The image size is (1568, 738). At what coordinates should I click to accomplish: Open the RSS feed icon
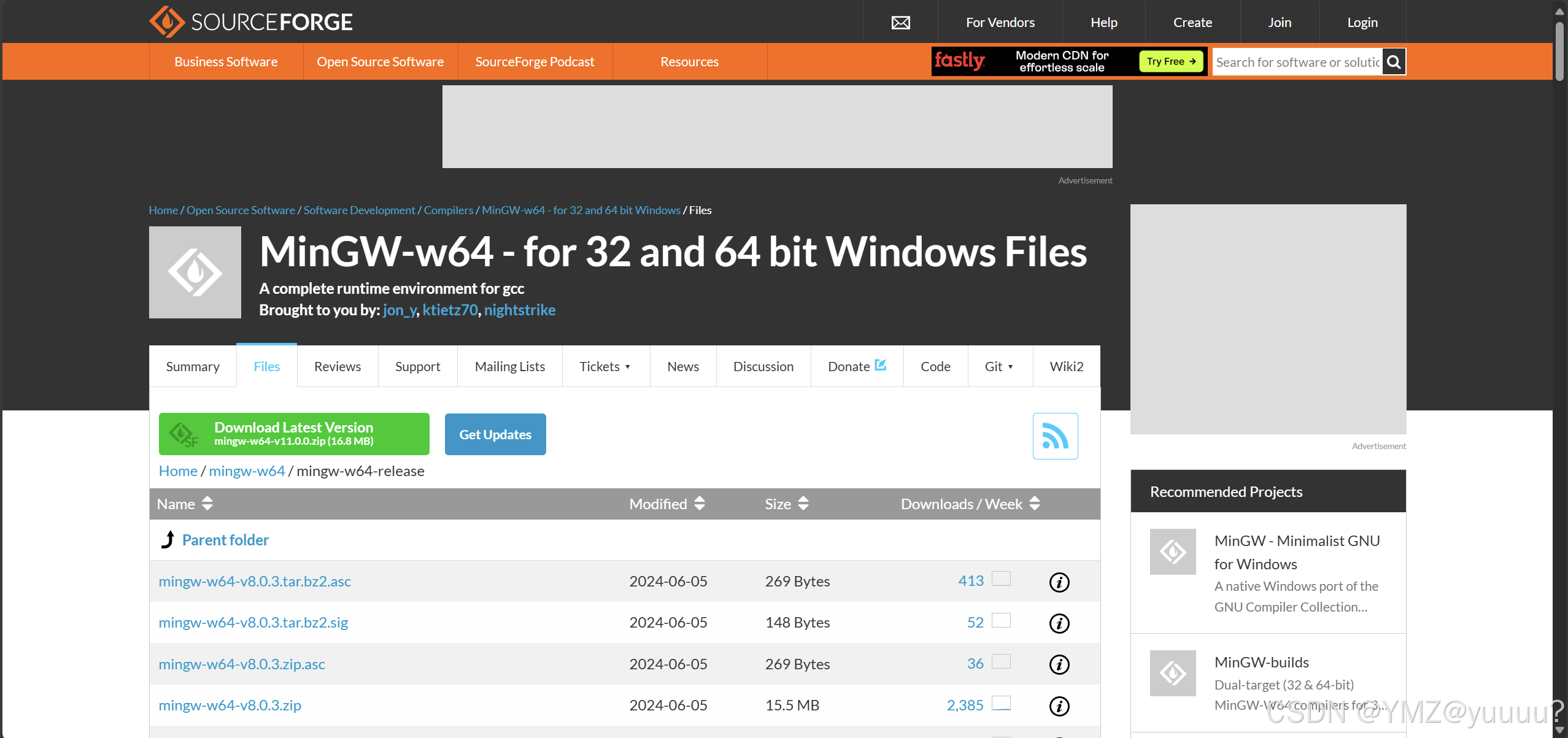coord(1055,436)
